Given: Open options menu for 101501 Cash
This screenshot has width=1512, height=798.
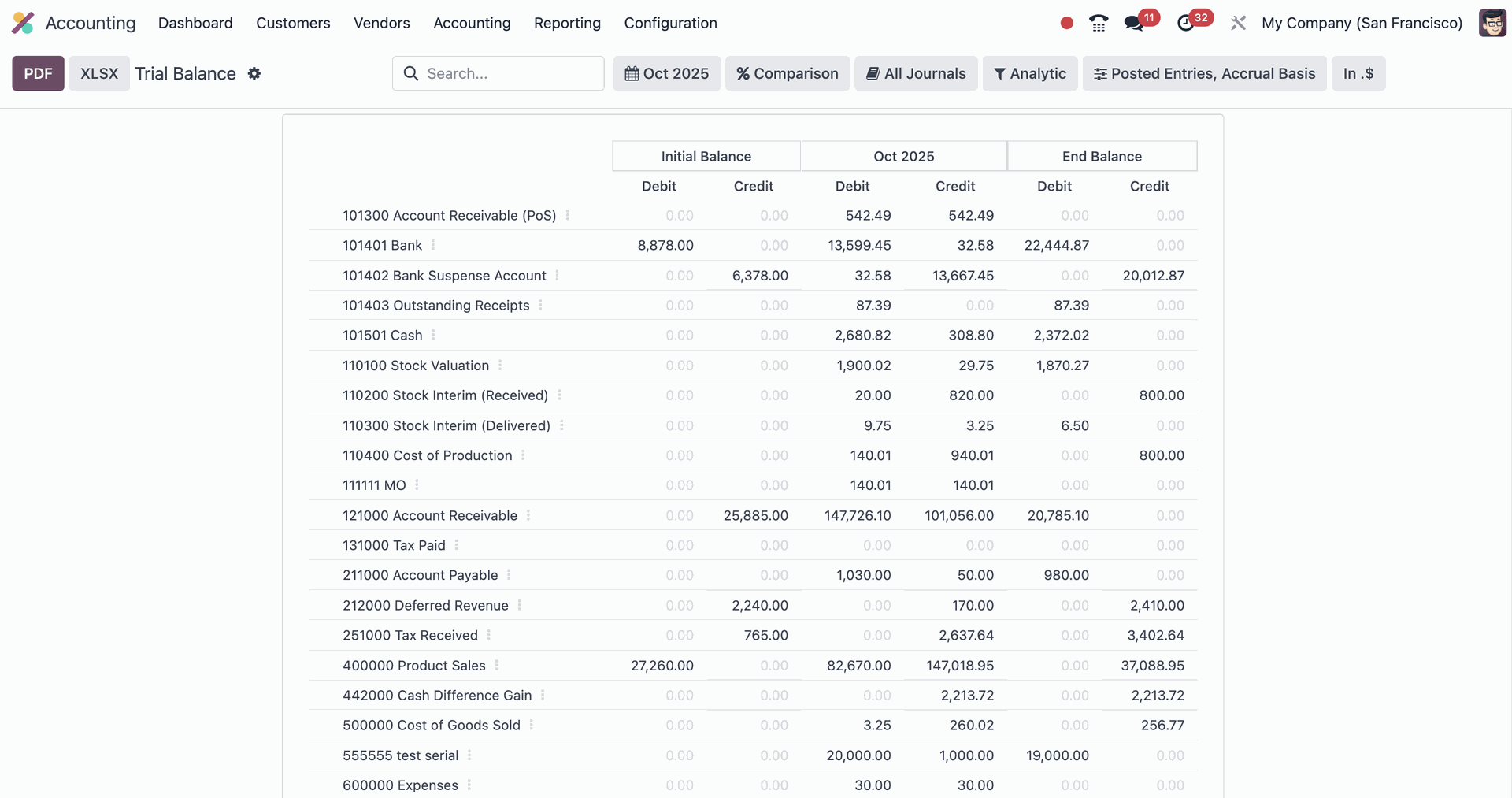Looking at the screenshot, I should (433, 335).
